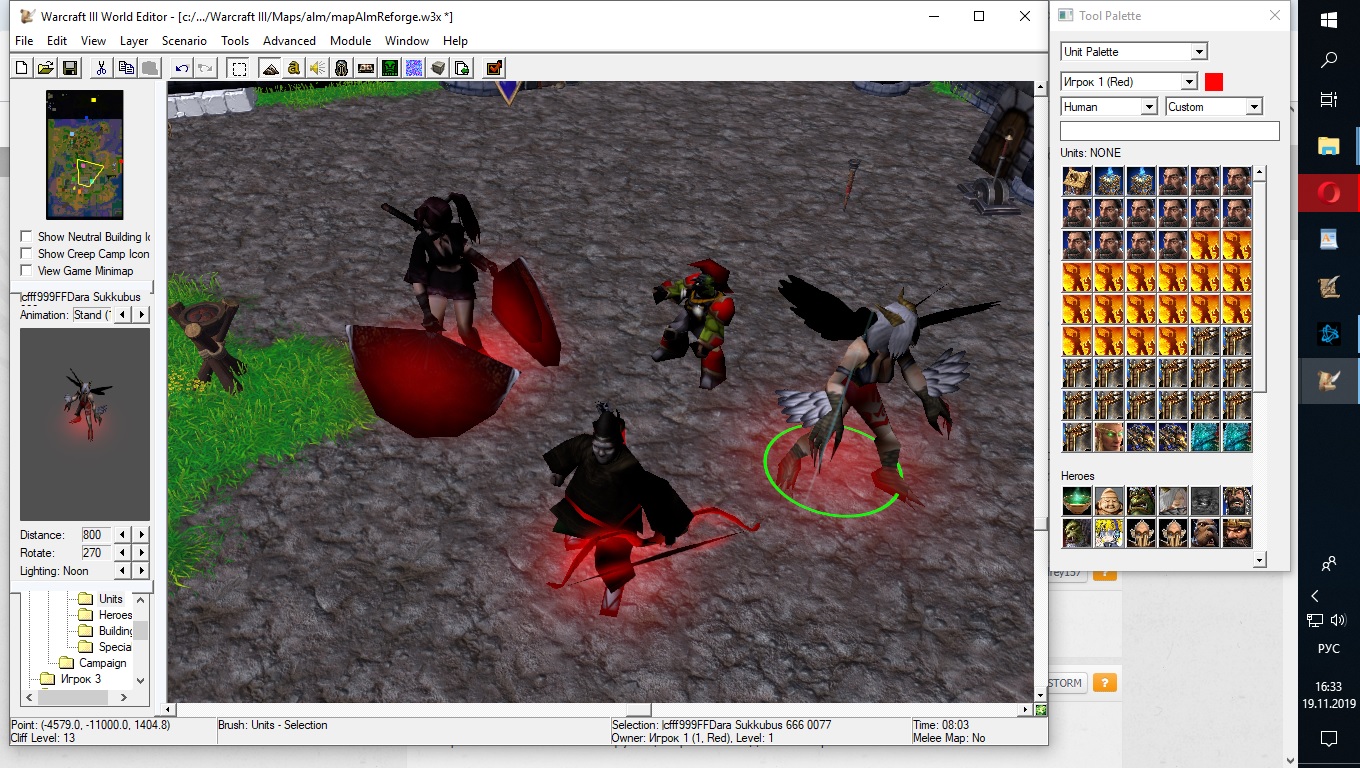Screen dimensions: 1360x768
Task: Undo the last action with the toolbar arrow
Action: pos(181,68)
